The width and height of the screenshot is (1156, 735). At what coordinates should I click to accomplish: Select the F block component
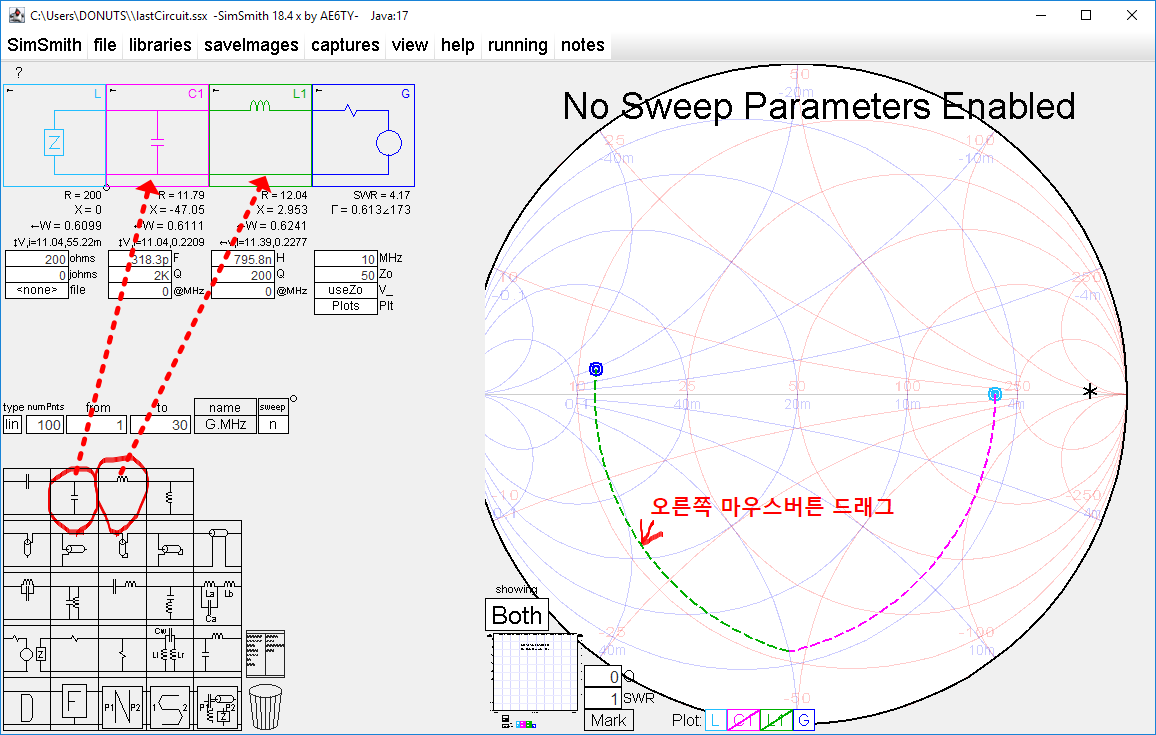[74, 706]
